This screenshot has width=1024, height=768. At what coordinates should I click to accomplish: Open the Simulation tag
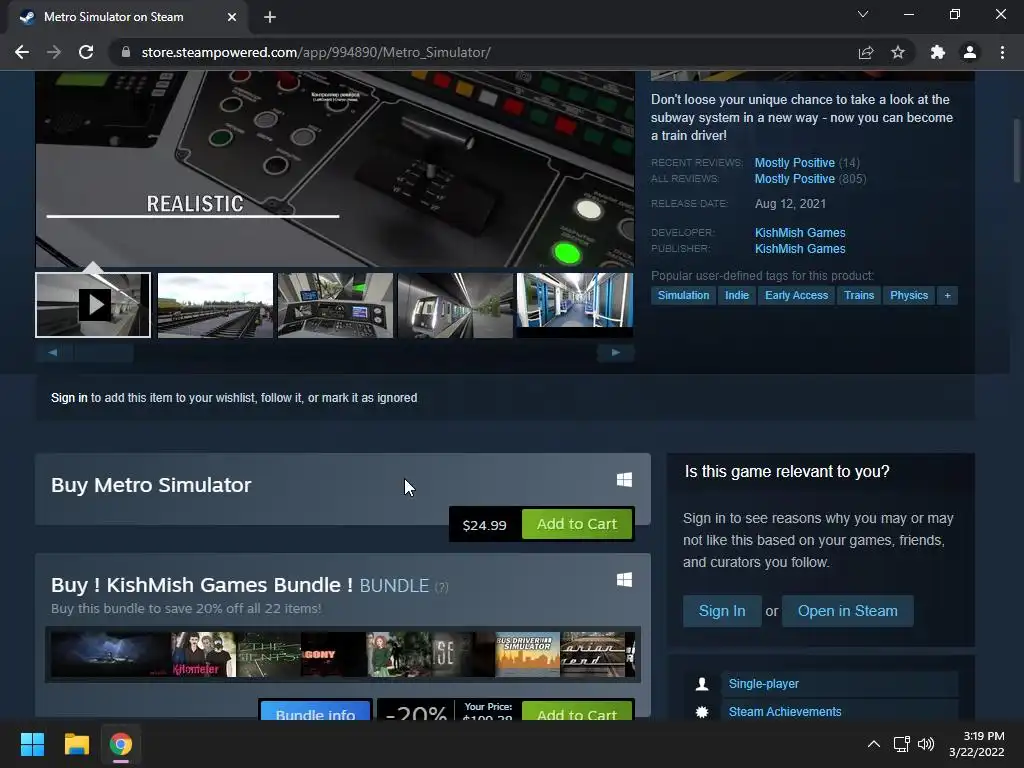683,295
